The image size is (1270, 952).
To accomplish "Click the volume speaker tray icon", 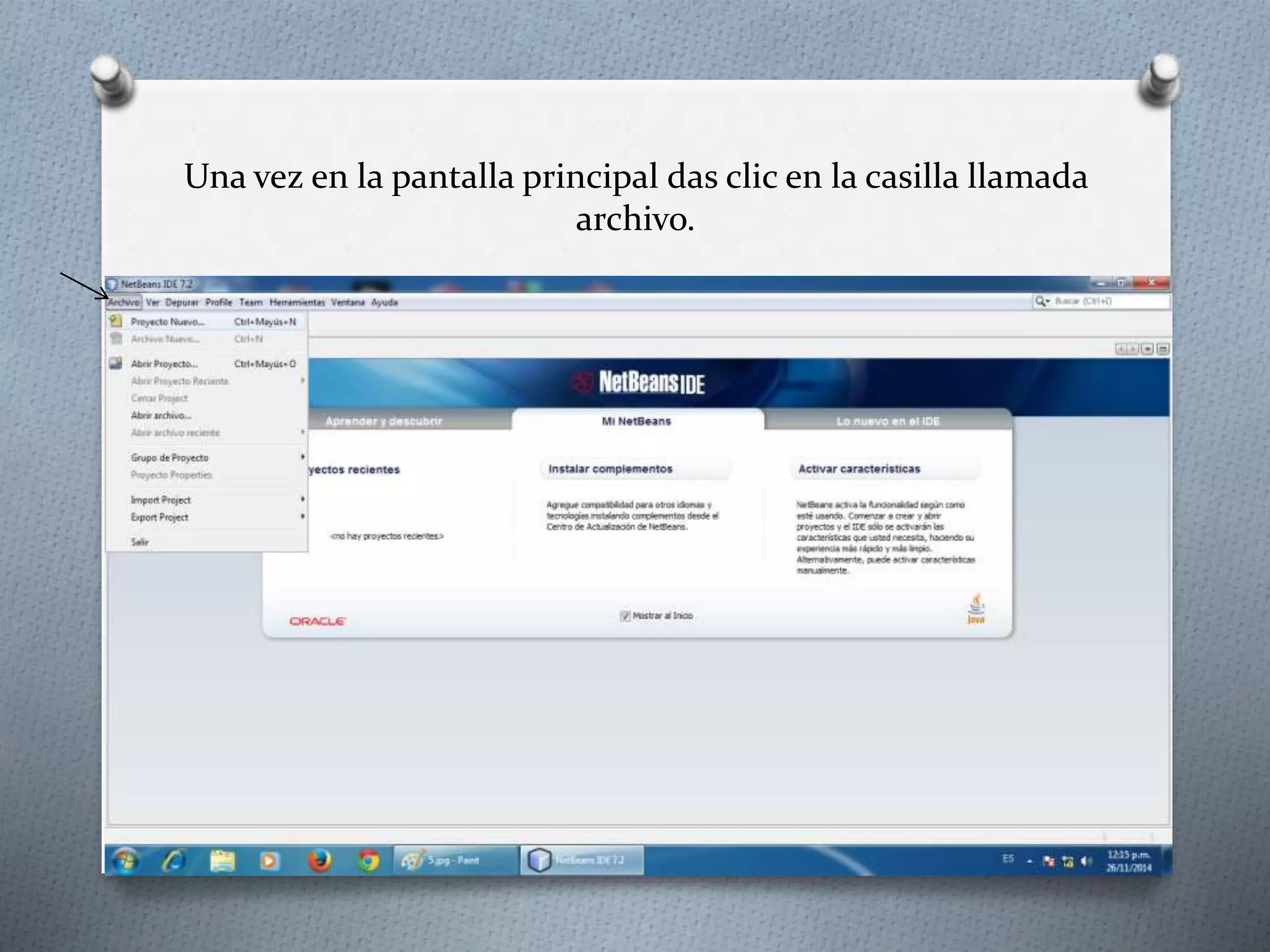I will click(1086, 862).
